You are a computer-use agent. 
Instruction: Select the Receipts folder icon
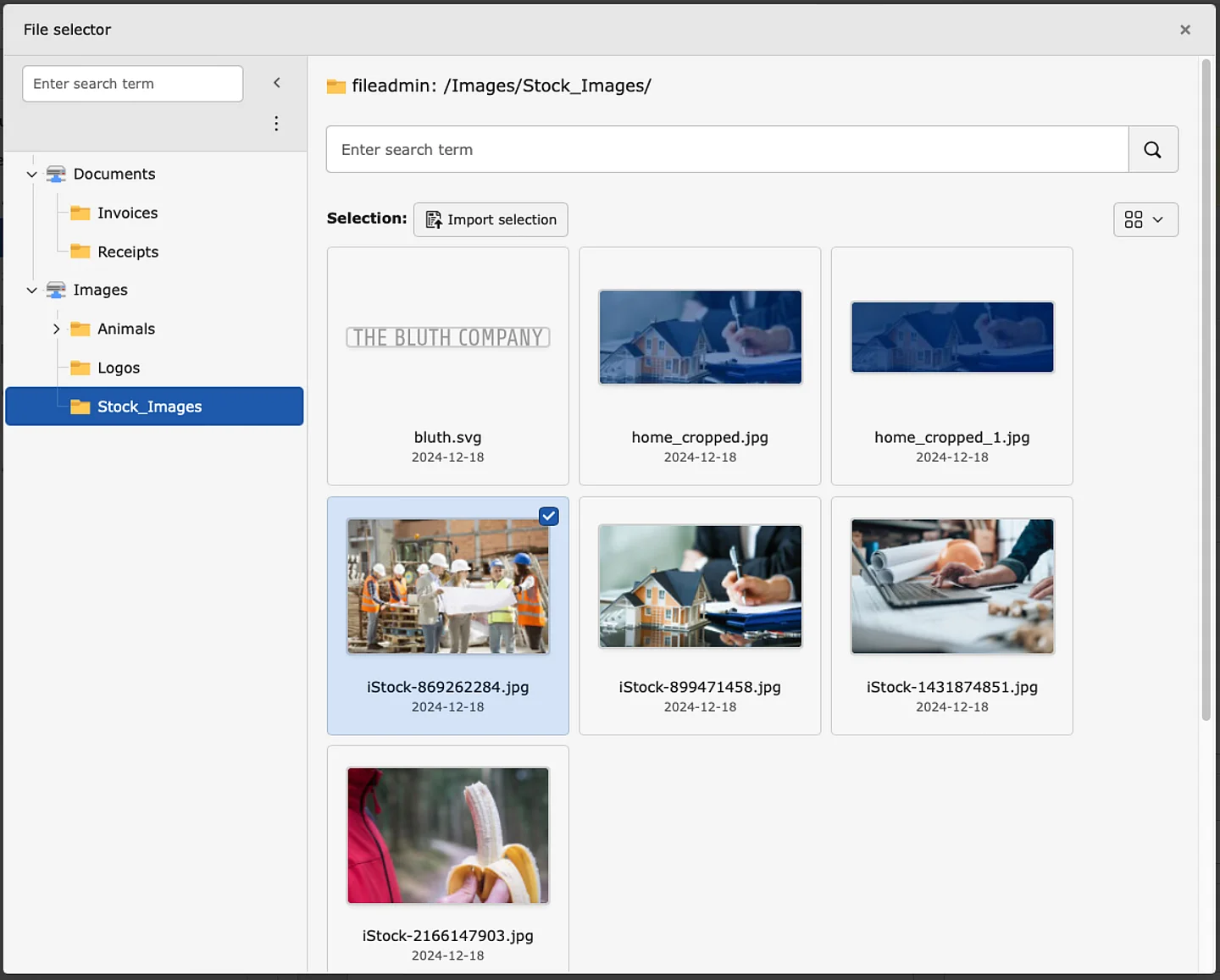pos(81,252)
